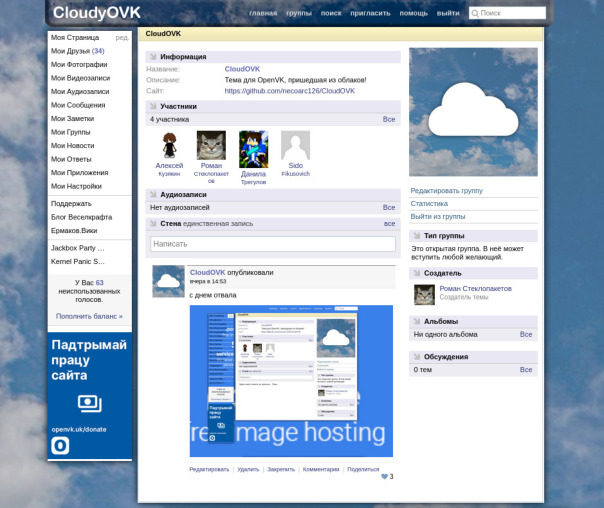604x508 pixels.
Task: Open Мои Приложения in sidebar
Action: 80,172
